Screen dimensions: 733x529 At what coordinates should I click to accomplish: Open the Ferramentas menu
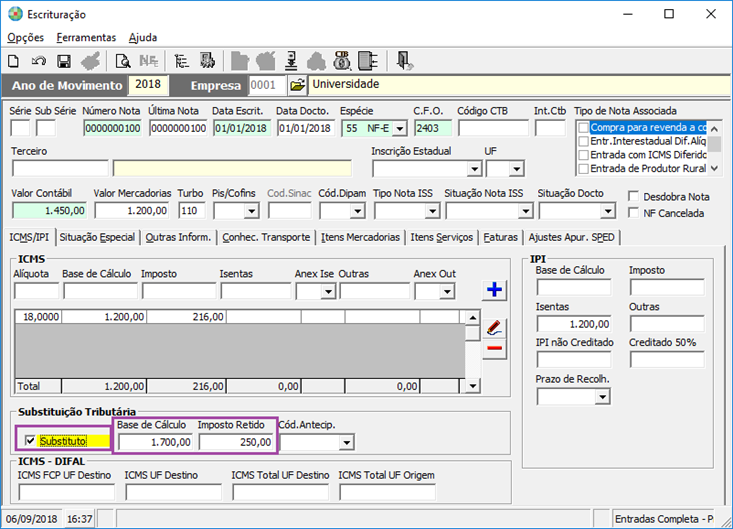pos(86,37)
